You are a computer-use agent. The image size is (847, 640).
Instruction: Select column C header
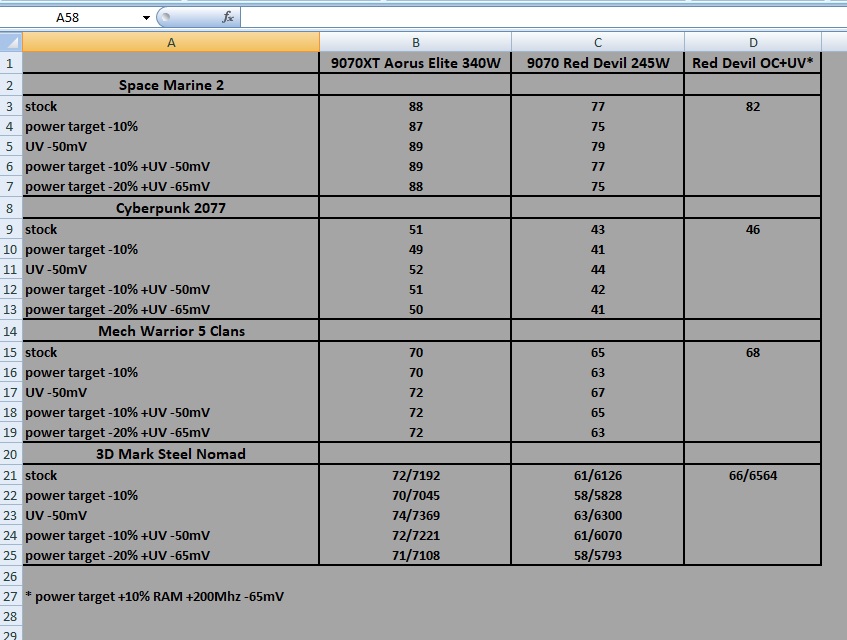pyautogui.click(x=597, y=43)
